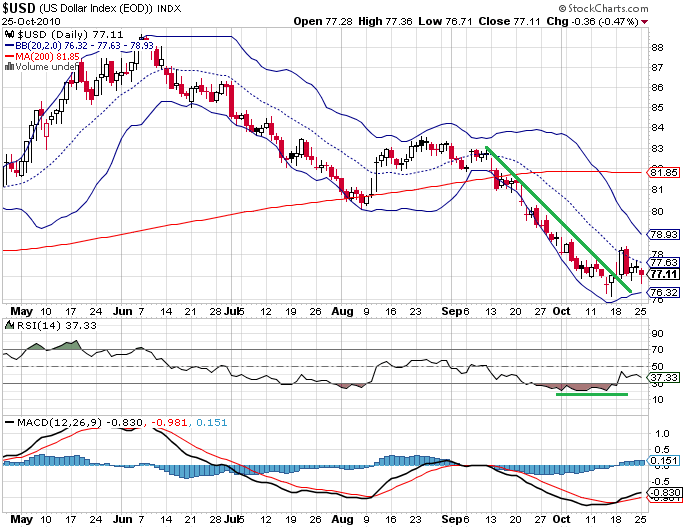The height and width of the screenshot is (527, 683).
Task: Click the 76.32 lower Bollinger band label
Action: point(664,294)
